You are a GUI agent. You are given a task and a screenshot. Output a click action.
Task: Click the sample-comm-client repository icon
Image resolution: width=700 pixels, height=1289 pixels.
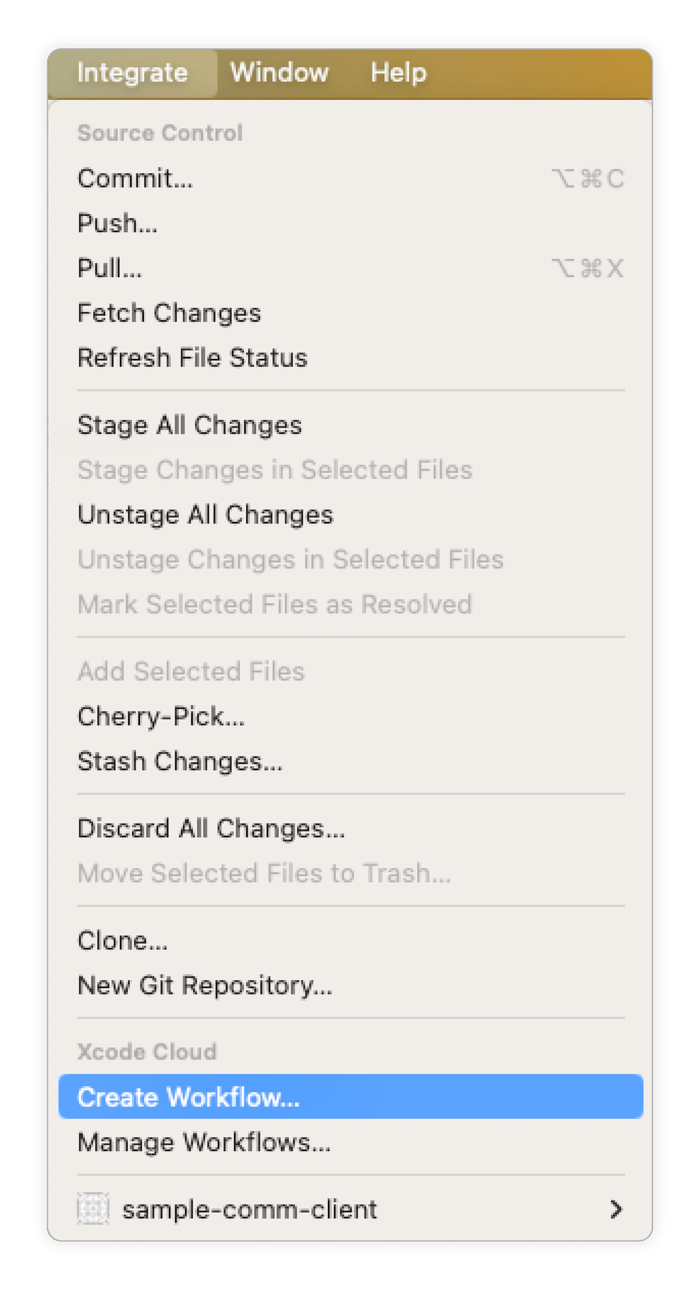coord(94,1208)
